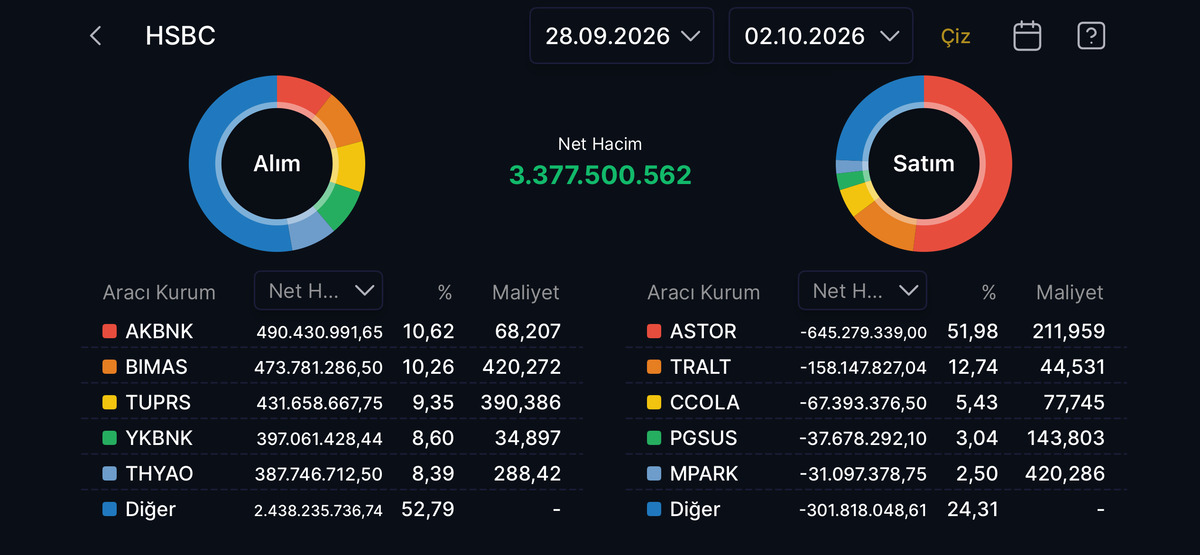Click the % header in sell table
Screen dimensions: 1200x555
coord(989,293)
